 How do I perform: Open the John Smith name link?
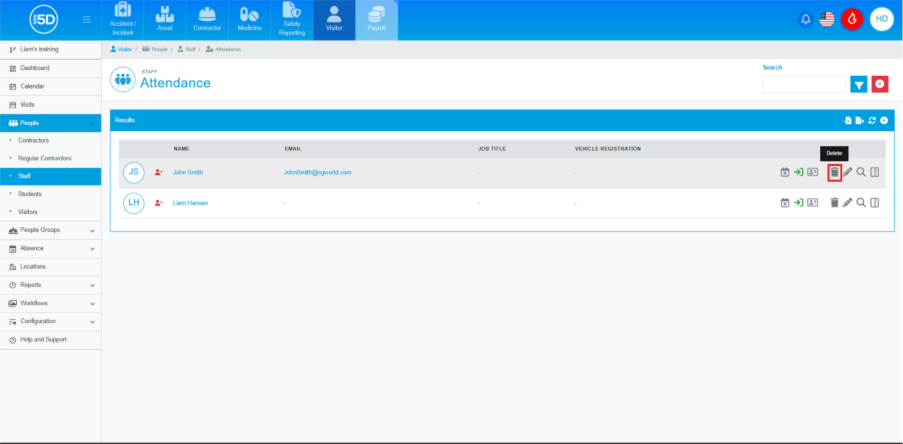coord(187,172)
